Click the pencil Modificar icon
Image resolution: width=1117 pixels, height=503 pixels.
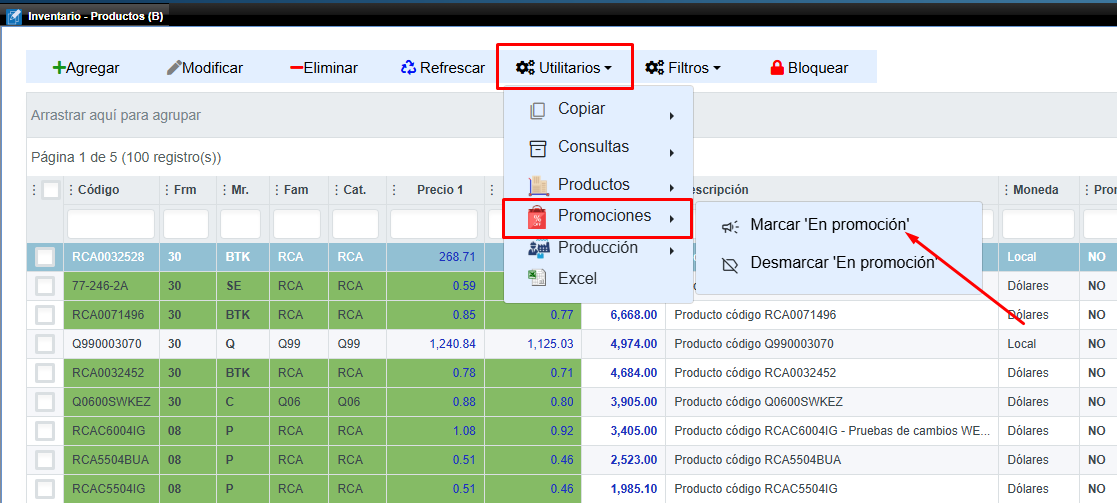[174, 68]
